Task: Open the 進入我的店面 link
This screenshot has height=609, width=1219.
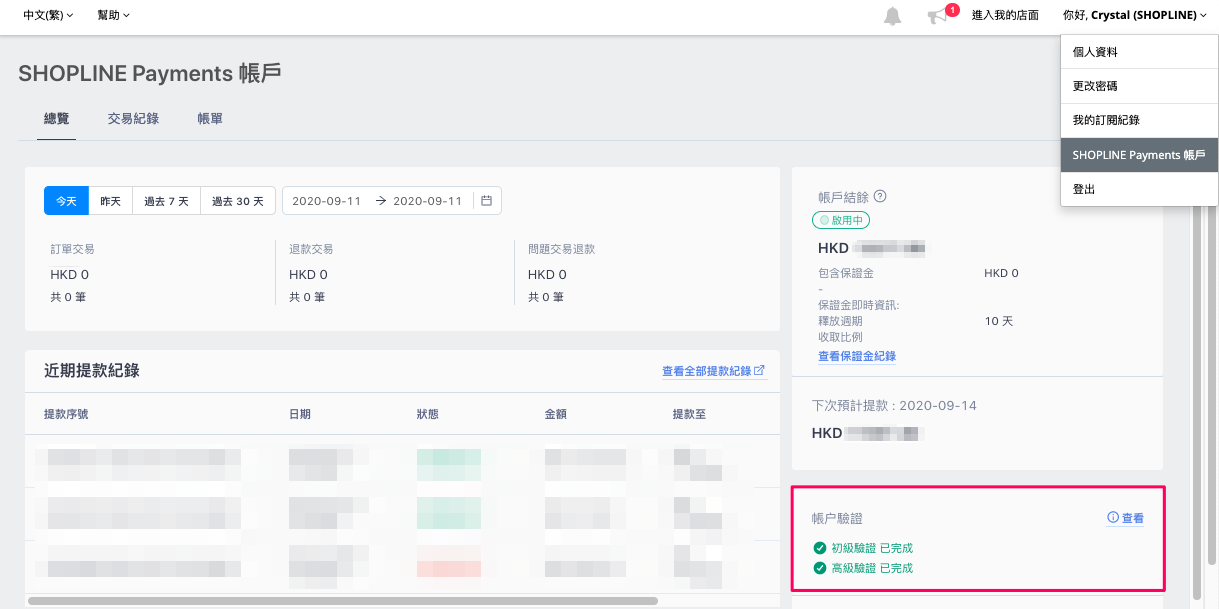Action: (x=1005, y=15)
